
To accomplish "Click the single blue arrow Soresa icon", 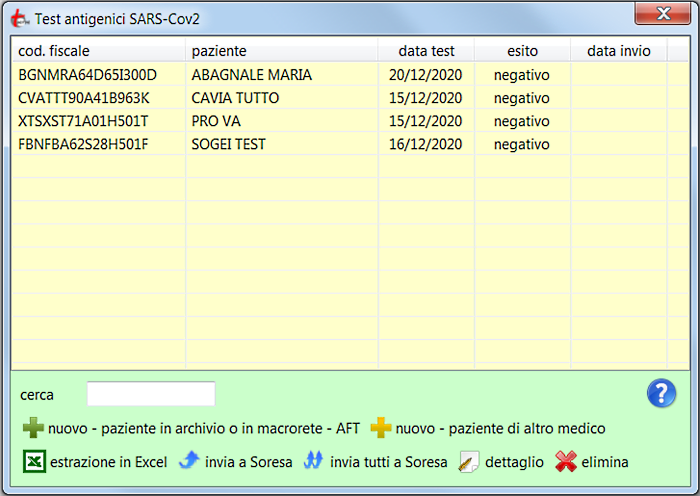I will tap(189, 462).
